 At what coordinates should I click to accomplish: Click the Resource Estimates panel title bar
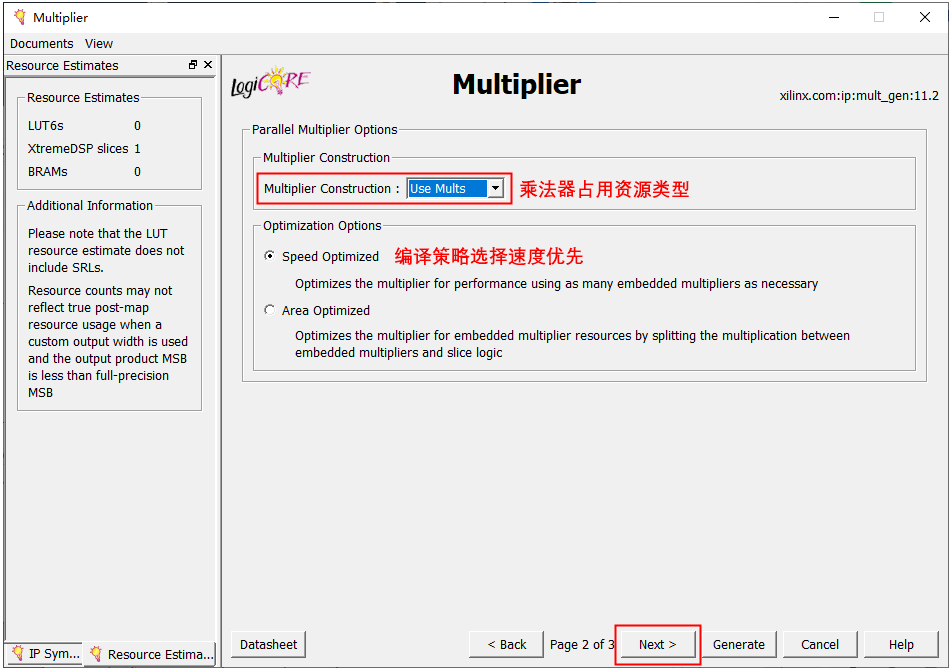[90, 65]
